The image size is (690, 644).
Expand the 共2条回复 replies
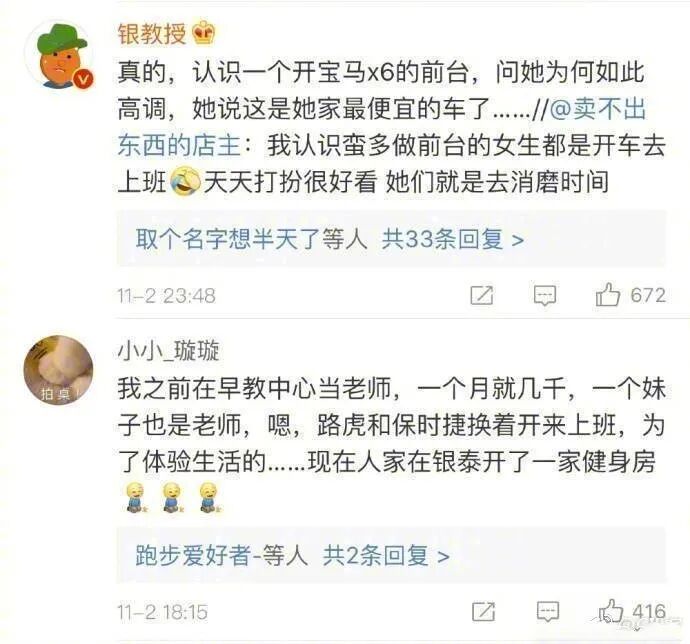(x=386, y=556)
